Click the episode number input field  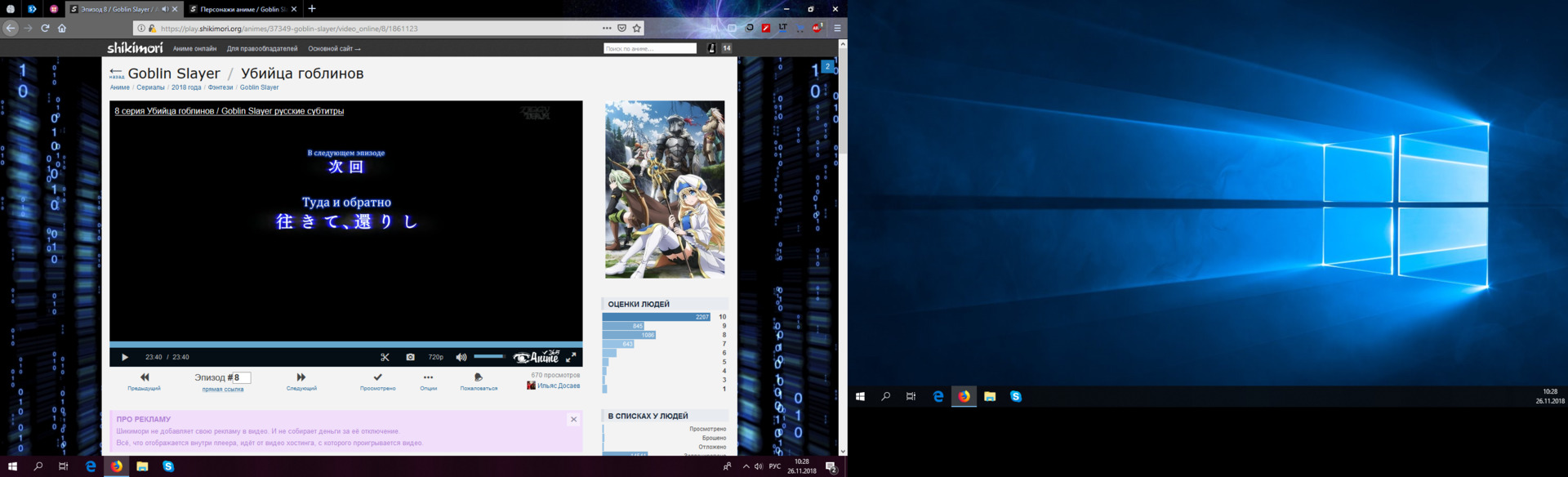pyautogui.click(x=242, y=377)
